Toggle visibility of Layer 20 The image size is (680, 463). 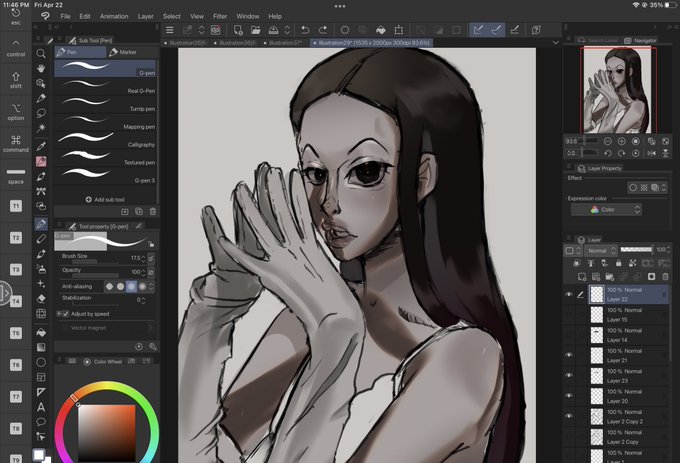tap(569, 396)
